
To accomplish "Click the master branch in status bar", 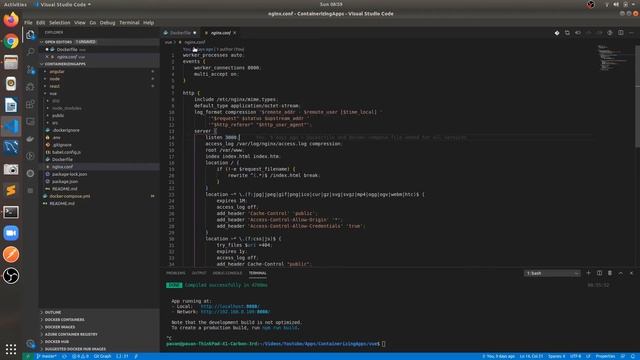I will click(47, 356).
